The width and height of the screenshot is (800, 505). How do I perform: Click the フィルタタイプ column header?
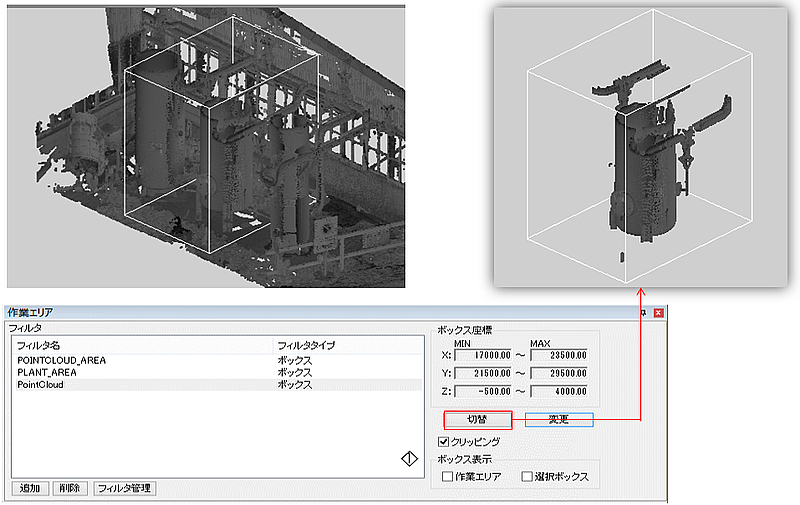click(x=348, y=345)
